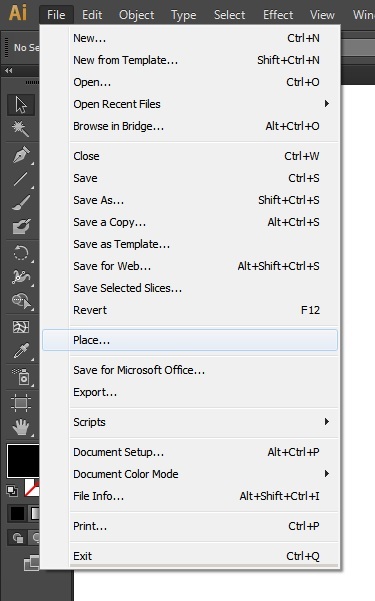The width and height of the screenshot is (375, 601).
Task: Select the Pen tool
Action: point(21,155)
